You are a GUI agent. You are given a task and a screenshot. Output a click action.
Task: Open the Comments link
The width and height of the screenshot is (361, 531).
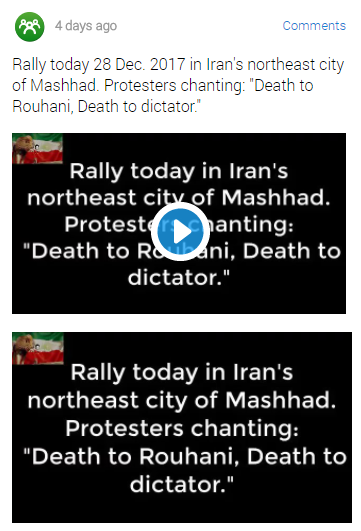click(314, 26)
